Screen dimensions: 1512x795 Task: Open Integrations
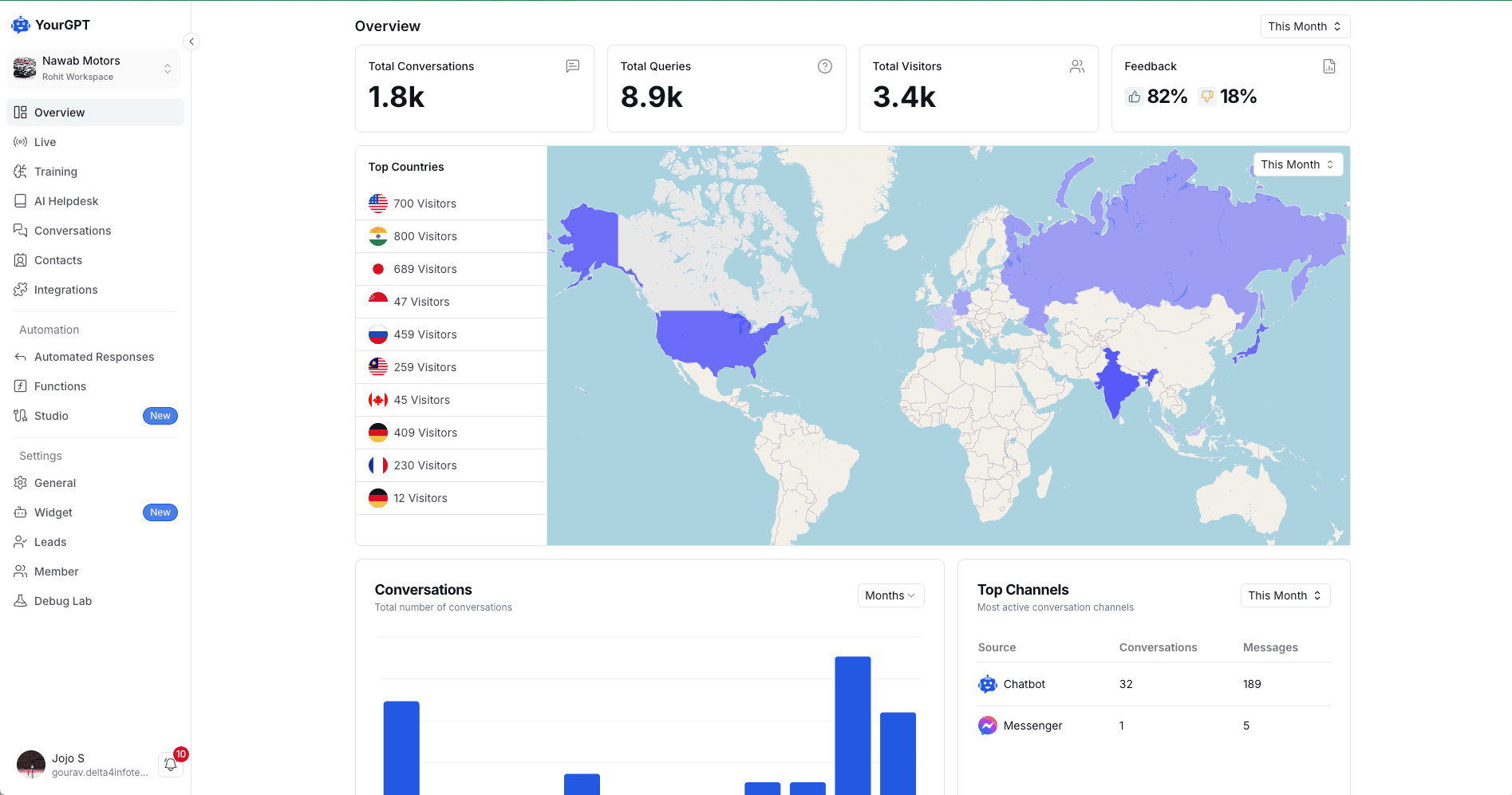(x=95, y=290)
